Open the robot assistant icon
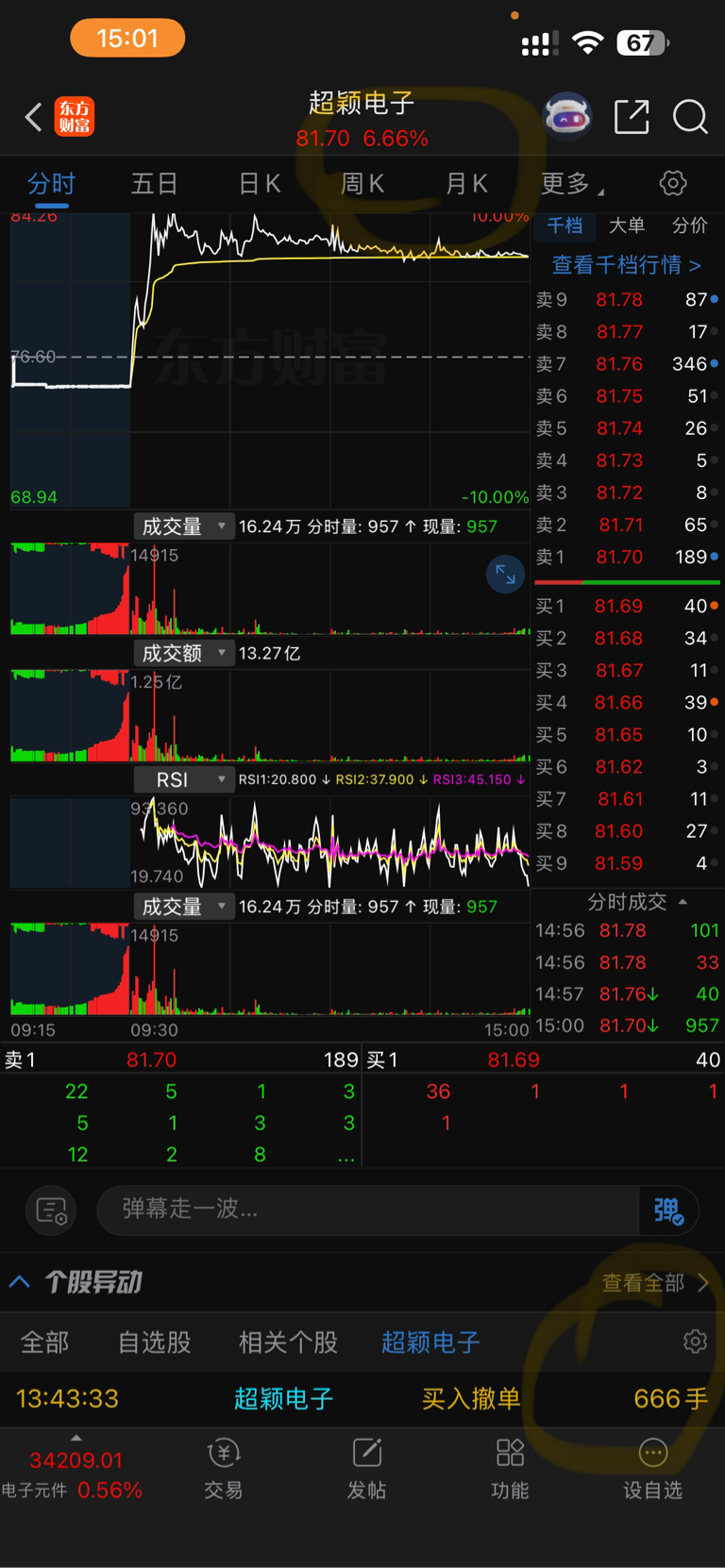 (567, 116)
